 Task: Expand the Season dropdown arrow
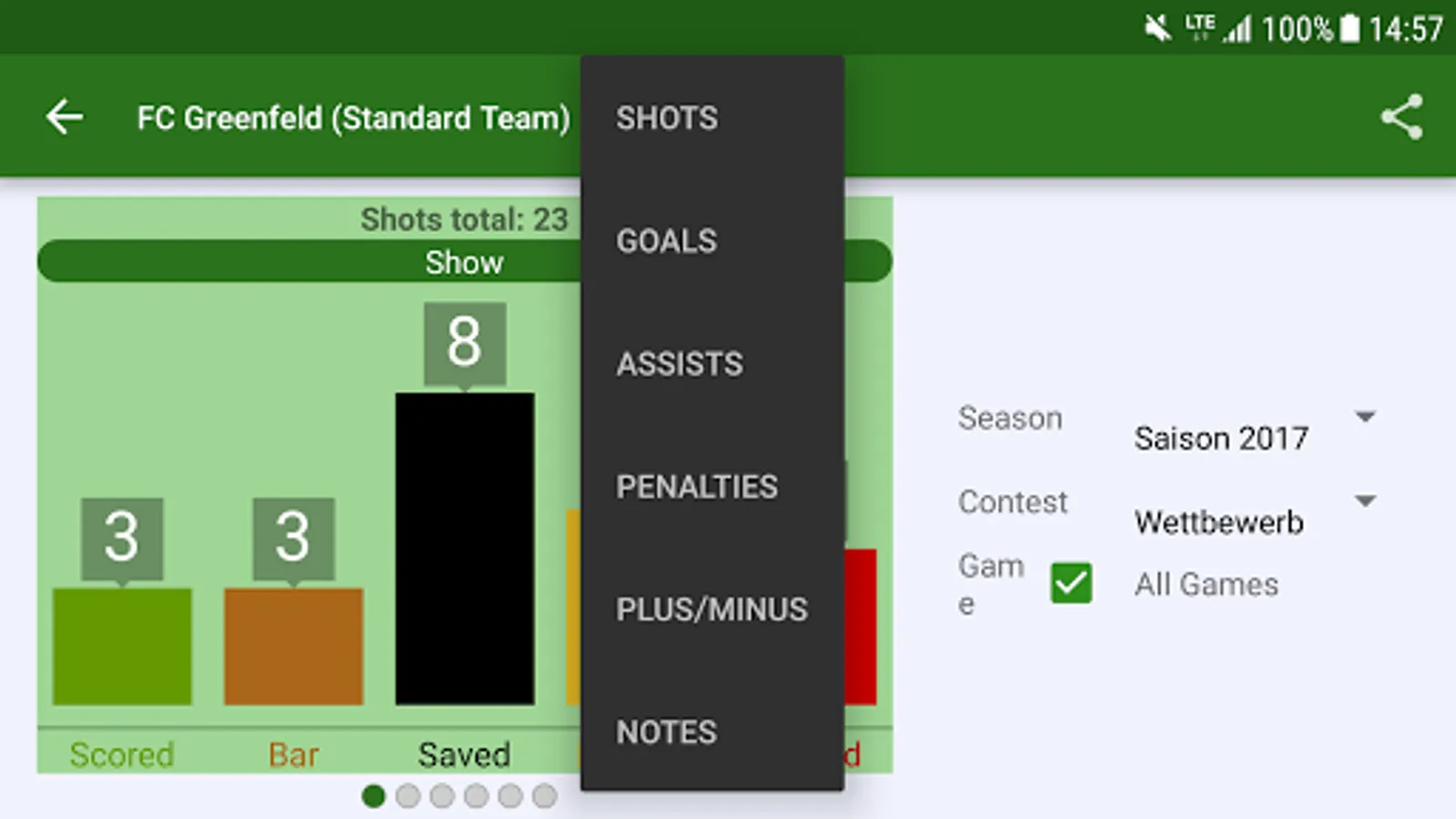pos(1364,417)
